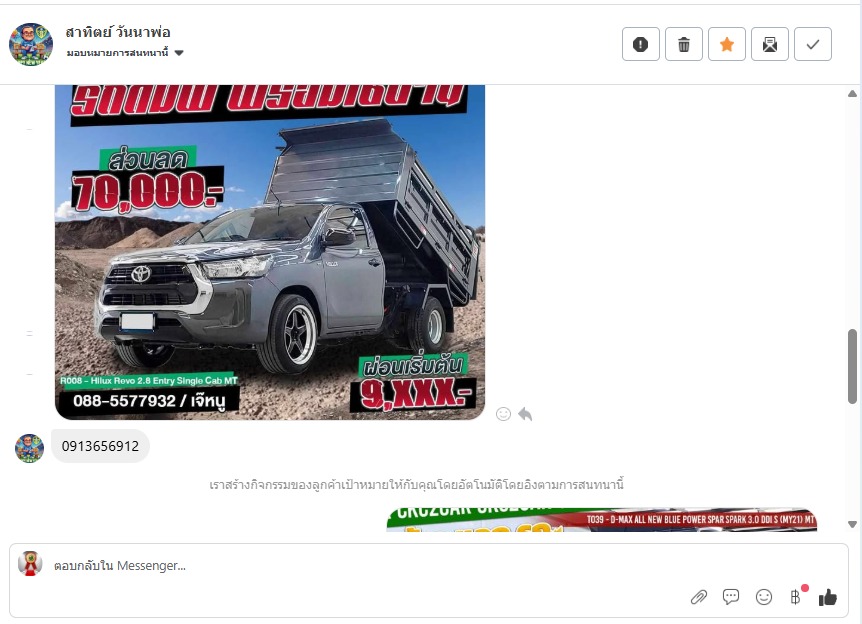Viewport: 862px width, 624px height.
Task: Toggle the orange follow-up star
Action: [727, 44]
